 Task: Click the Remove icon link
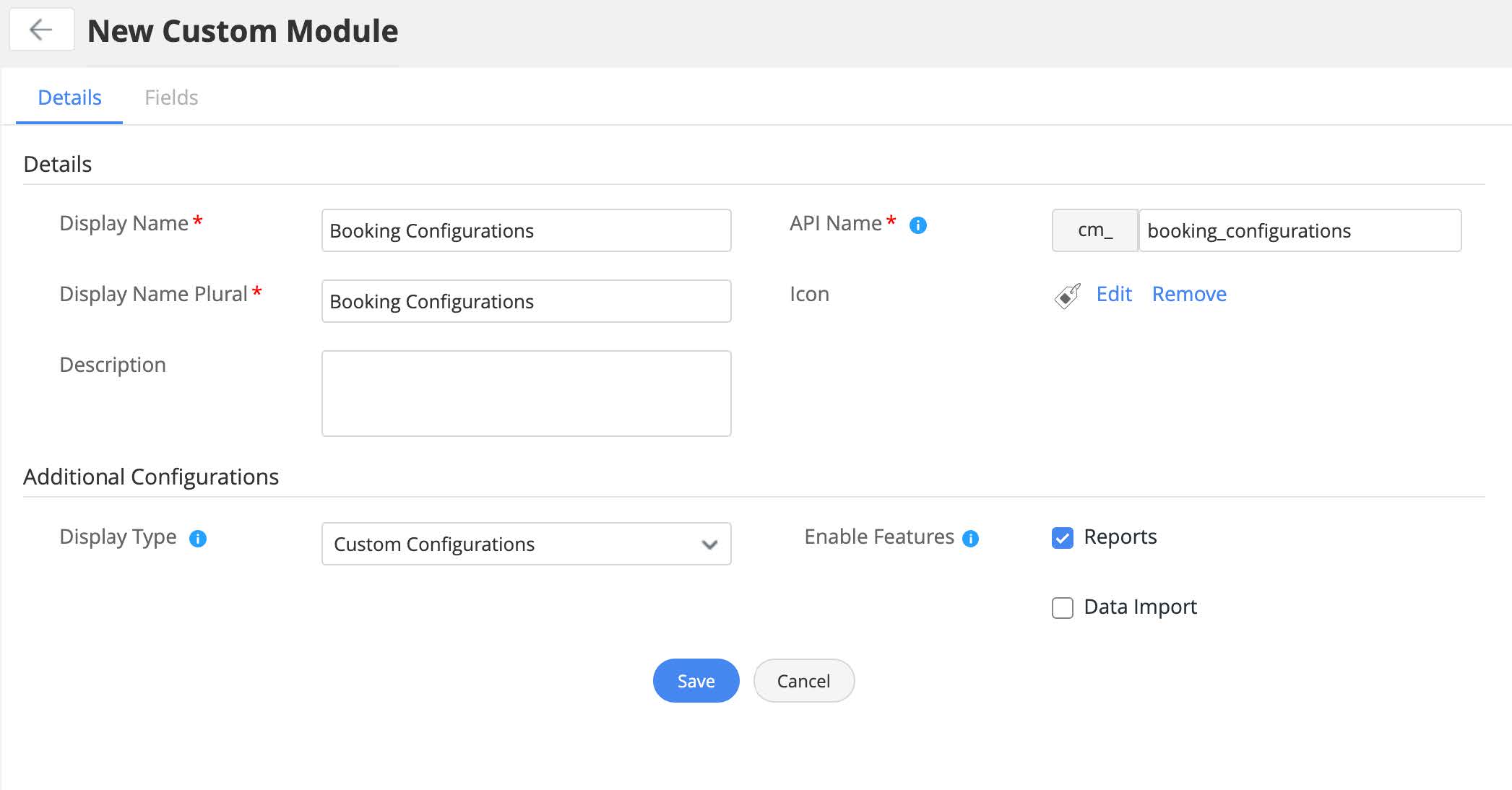1188,294
